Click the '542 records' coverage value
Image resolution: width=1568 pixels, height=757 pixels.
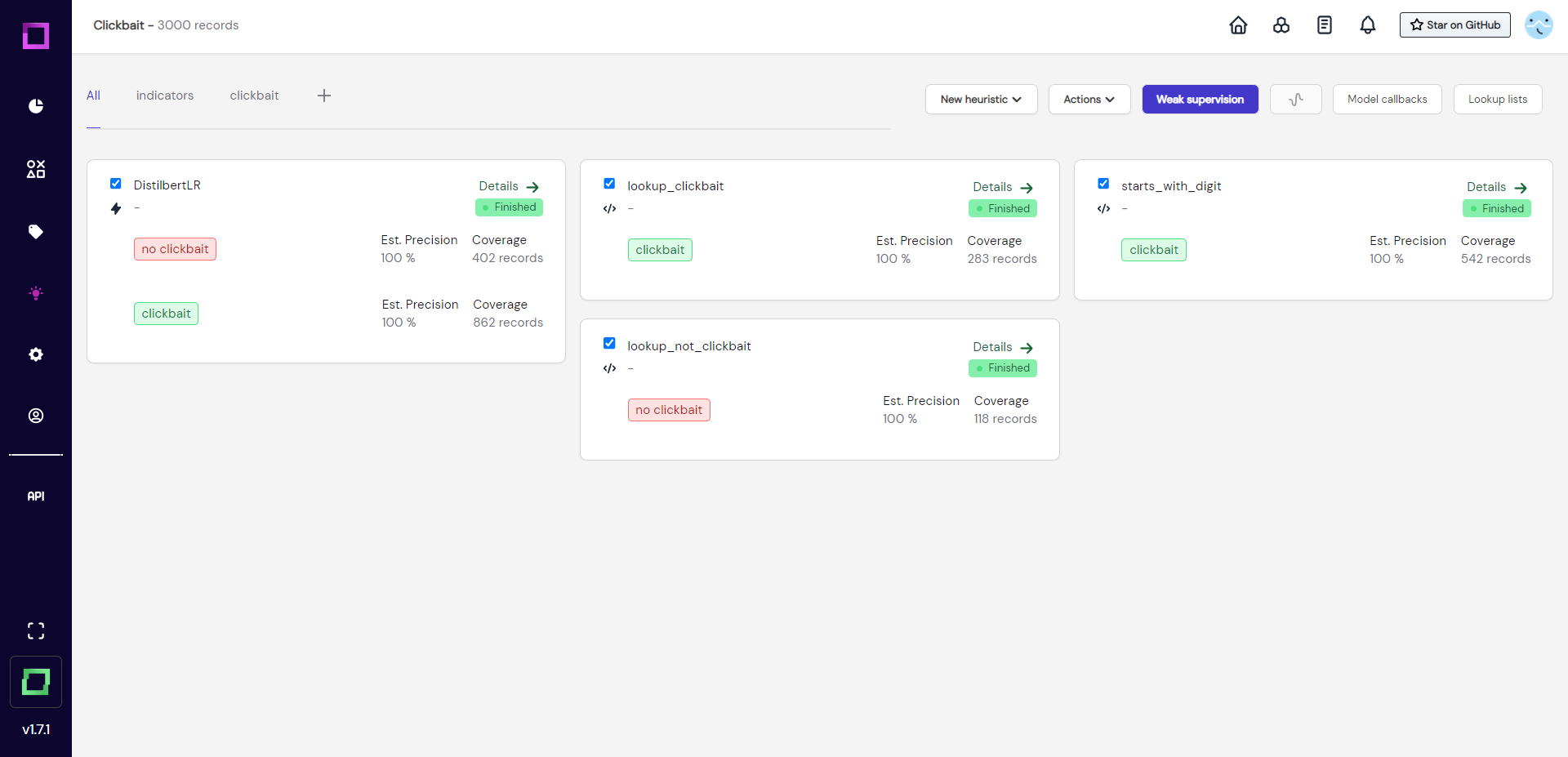tap(1496, 259)
